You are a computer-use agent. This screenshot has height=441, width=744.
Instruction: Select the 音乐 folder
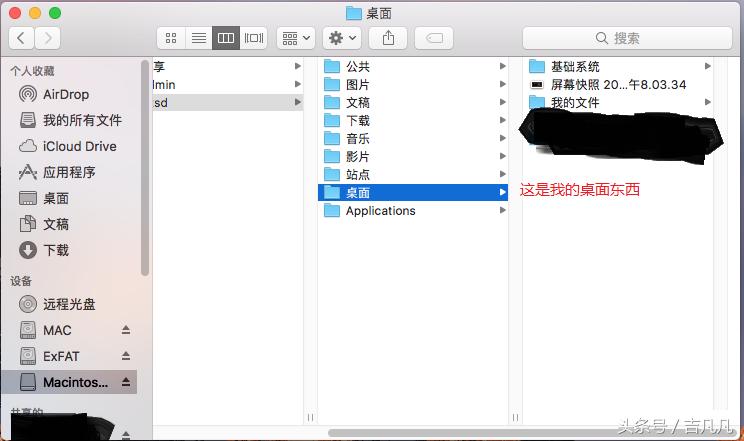413,139
